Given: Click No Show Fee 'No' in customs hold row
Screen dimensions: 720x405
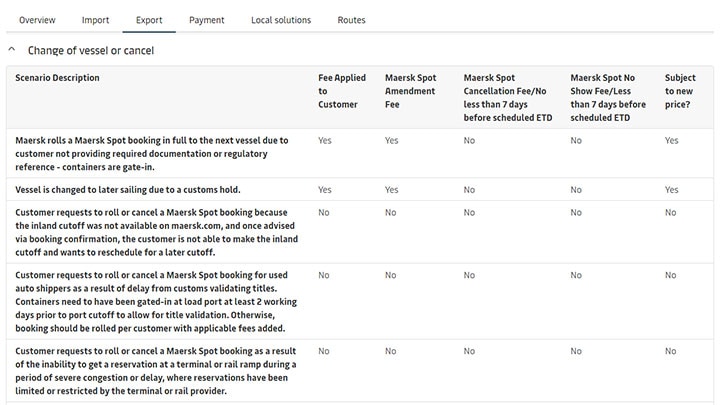Looking at the screenshot, I should point(576,190).
